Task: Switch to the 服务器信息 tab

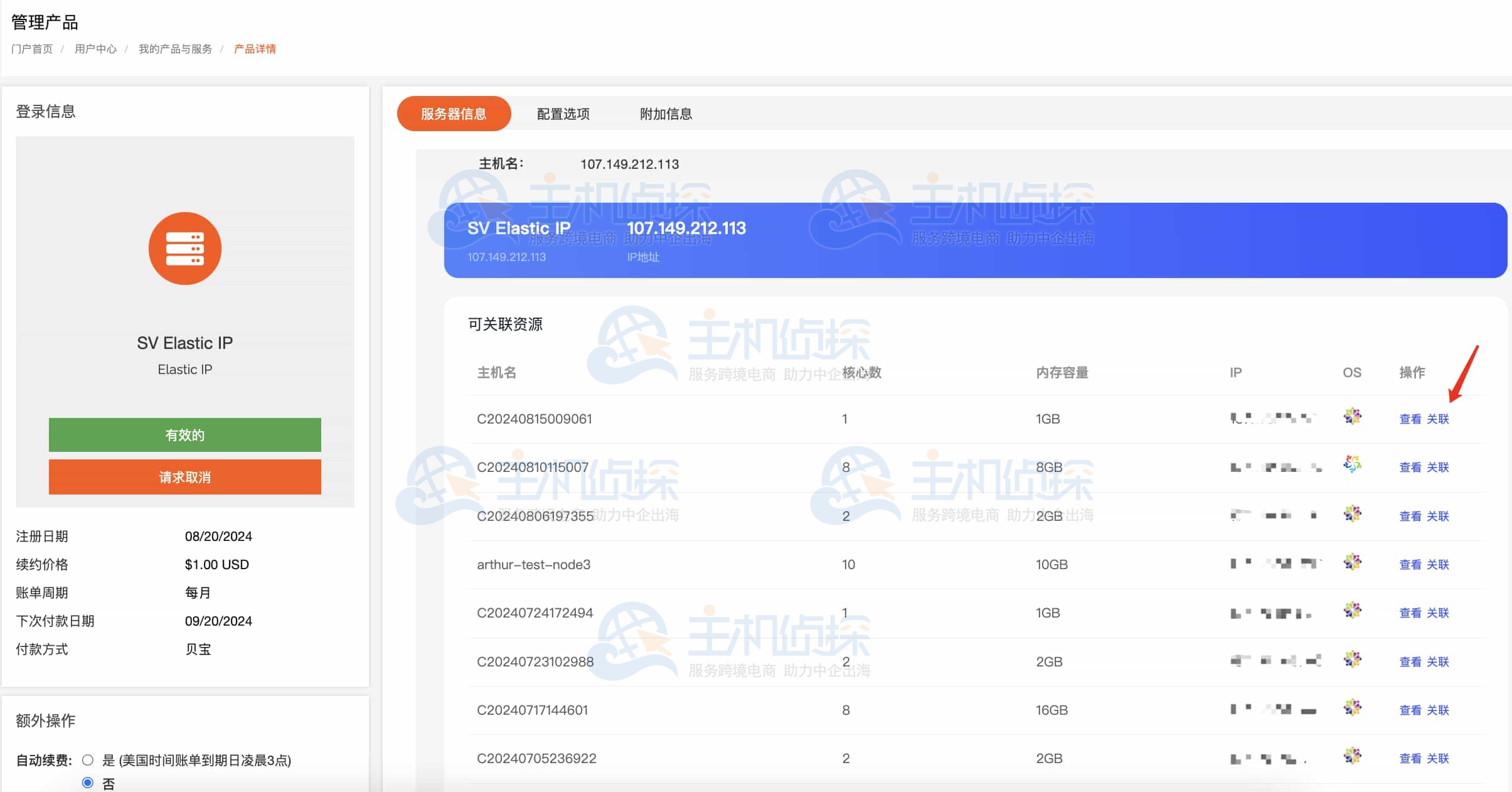Action: 454,114
